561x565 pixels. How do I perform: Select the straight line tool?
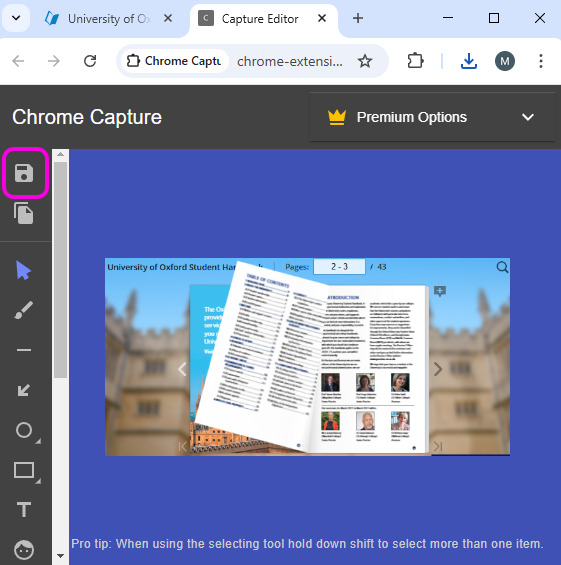pyautogui.click(x=24, y=350)
